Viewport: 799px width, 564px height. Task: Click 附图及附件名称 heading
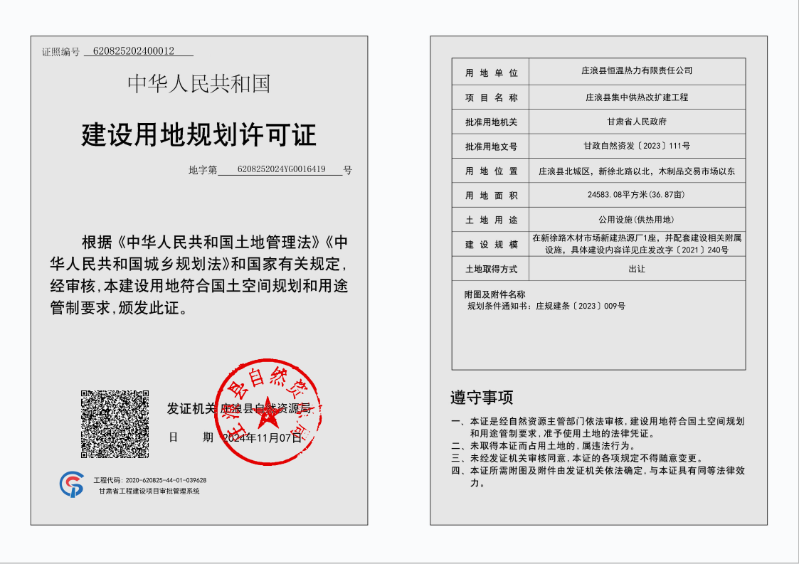(495, 294)
